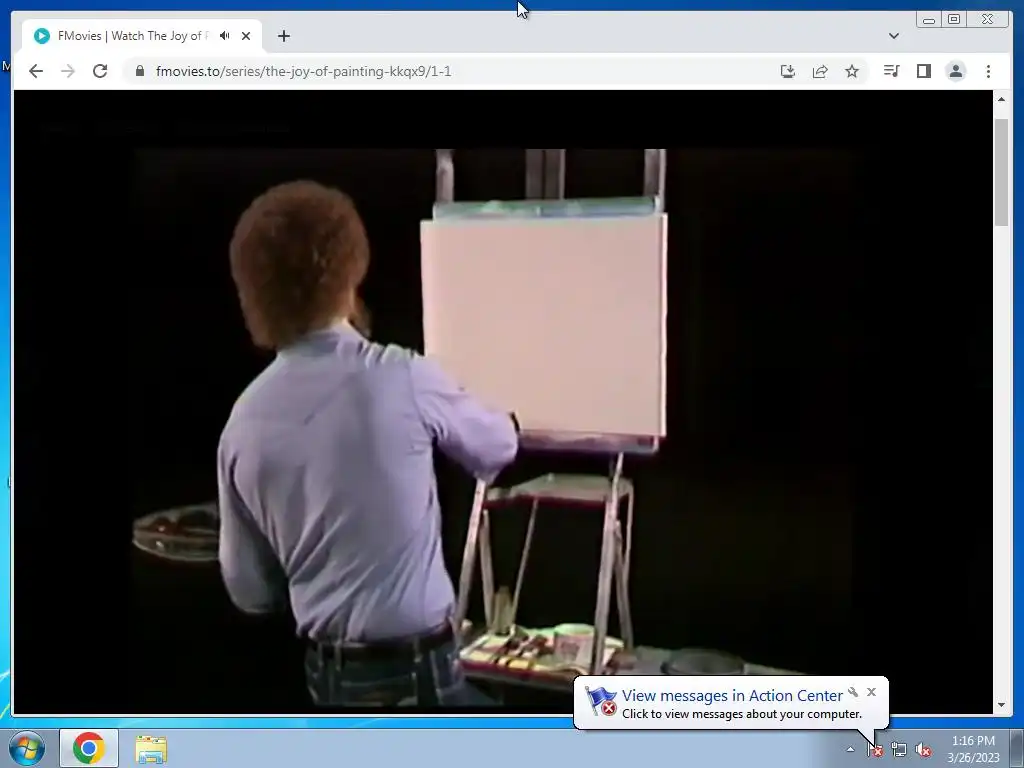1024x768 pixels.
Task: Mute the tab via speaker icon
Action: pyautogui.click(x=225, y=36)
